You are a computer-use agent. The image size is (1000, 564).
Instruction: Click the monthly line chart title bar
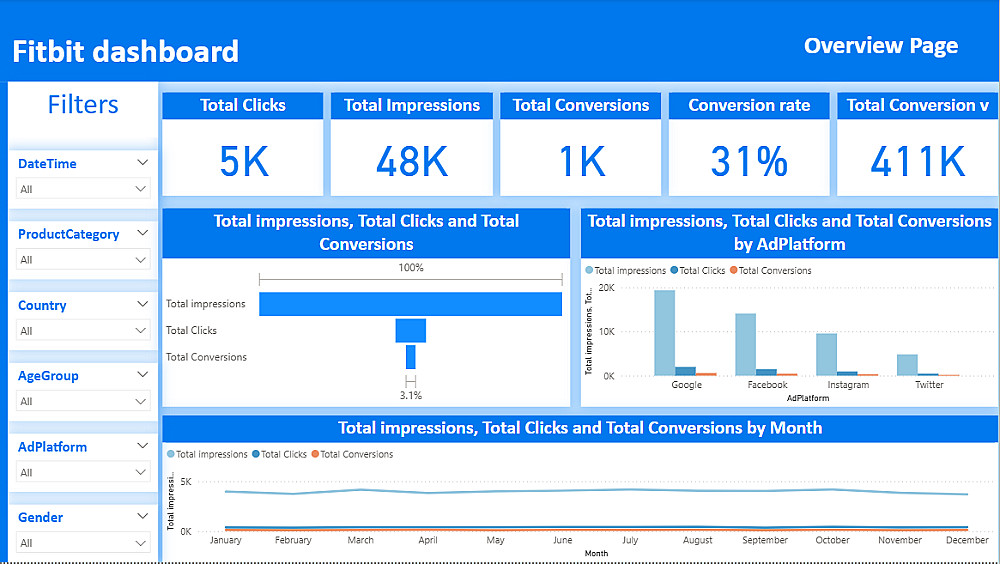pyautogui.click(x=580, y=427)
